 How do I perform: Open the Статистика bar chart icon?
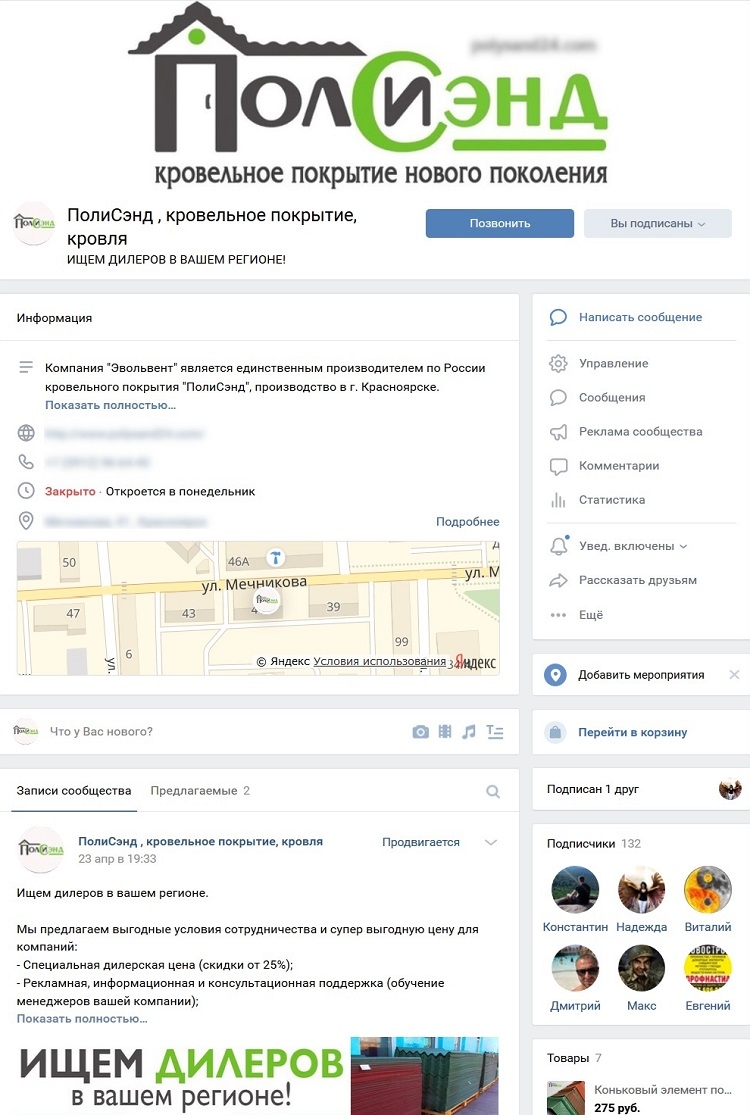click(559, 500)
